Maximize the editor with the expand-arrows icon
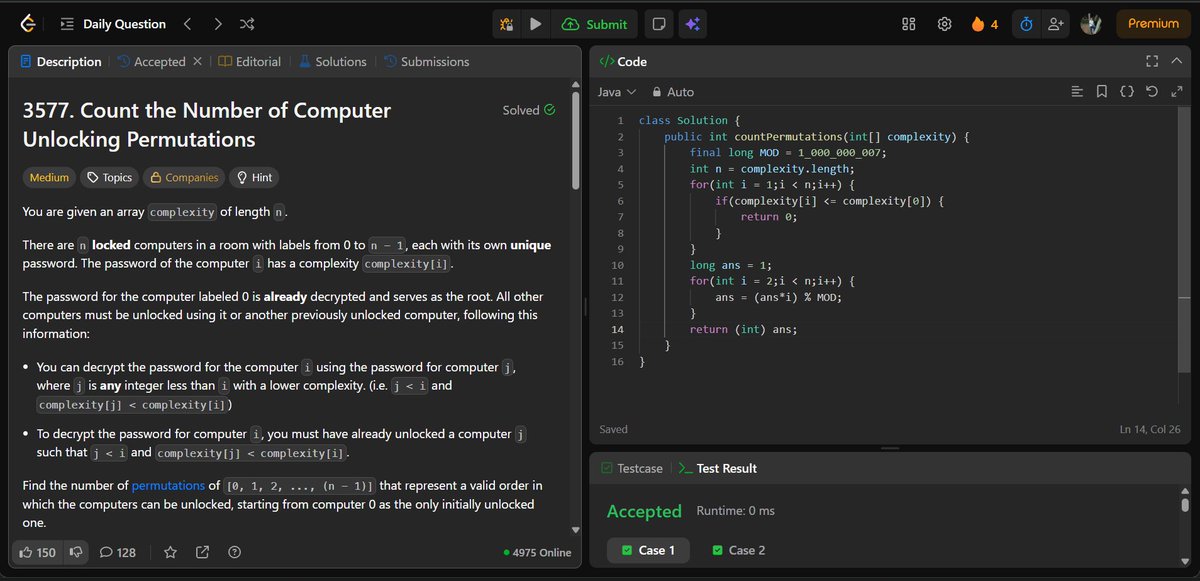The image size is (1200, 581). (1176, 91)
